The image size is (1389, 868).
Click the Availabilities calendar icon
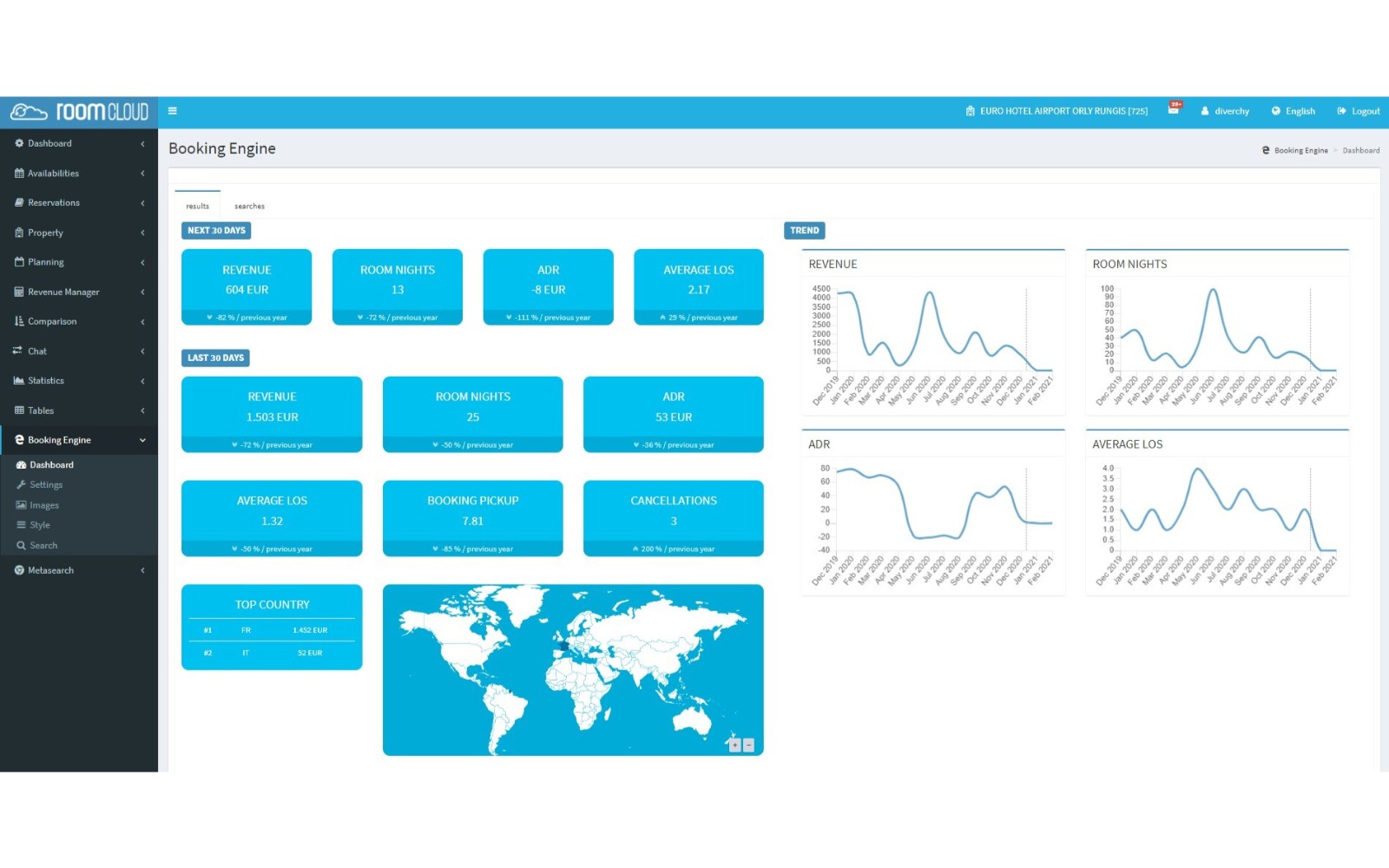[19, 174]
